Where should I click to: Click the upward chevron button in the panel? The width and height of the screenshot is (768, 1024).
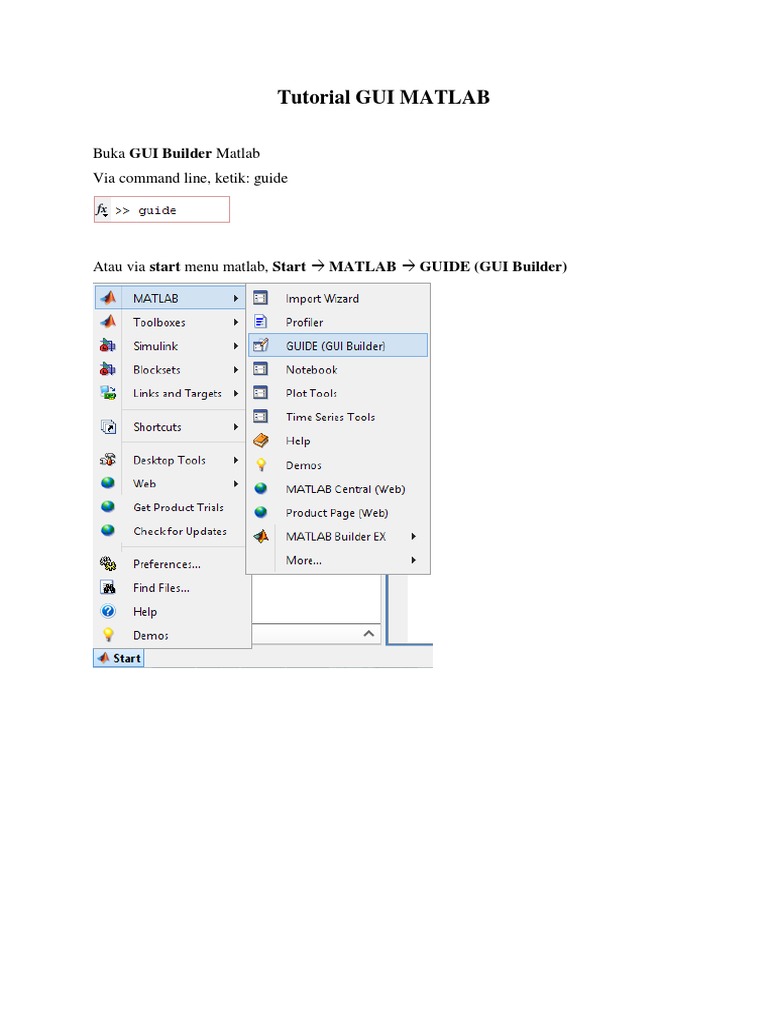(368, 633)
